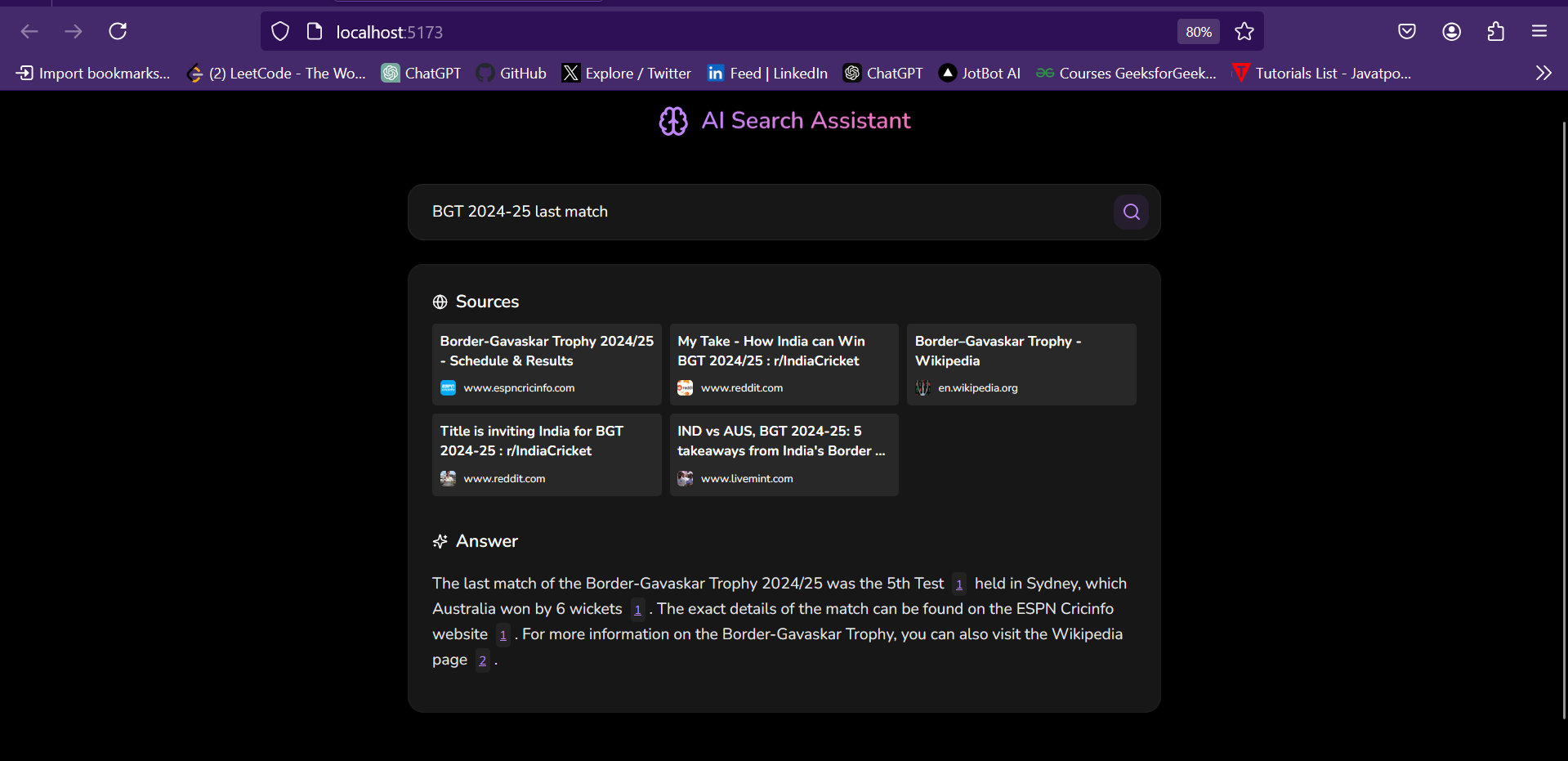Screen dimensions: 1568x761
Task: Click the sparkles icon beside Answer
Action: [x=440, y=540]
